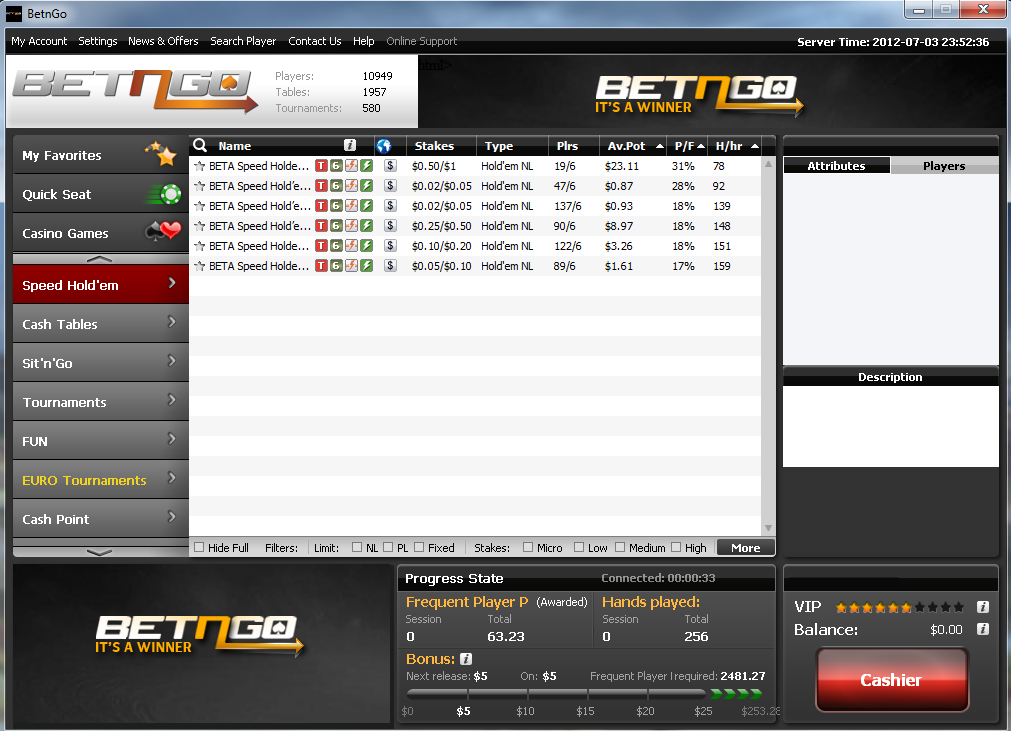The image size is (1011, 731).
Task: Switch to the Attributes tab
Action: tap(836, 166)
